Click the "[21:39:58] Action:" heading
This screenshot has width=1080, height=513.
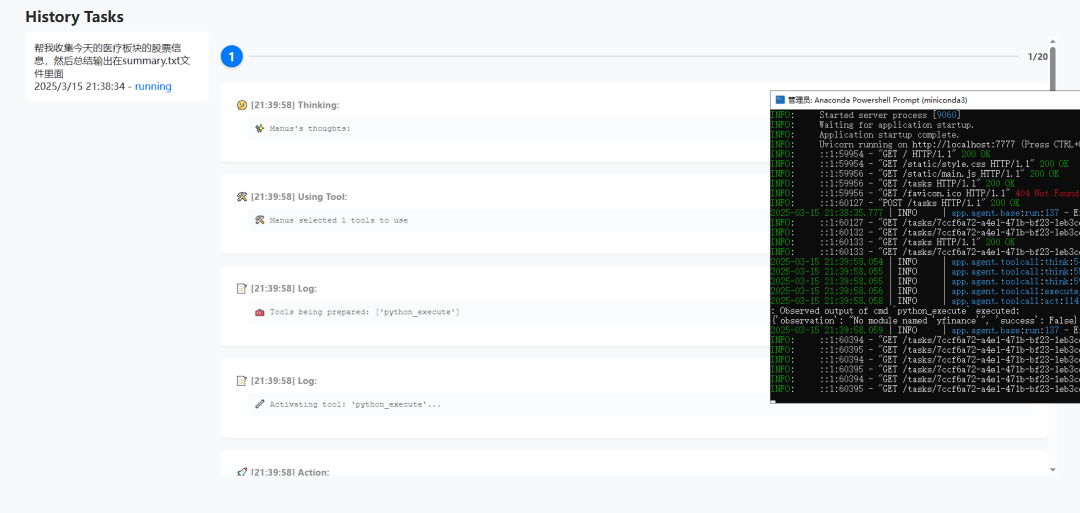pyautogui.click(x=290, y=472)
